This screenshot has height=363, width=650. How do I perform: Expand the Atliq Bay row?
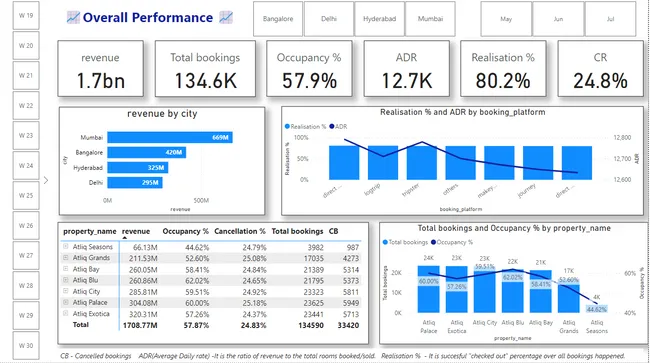click(65, 269)
